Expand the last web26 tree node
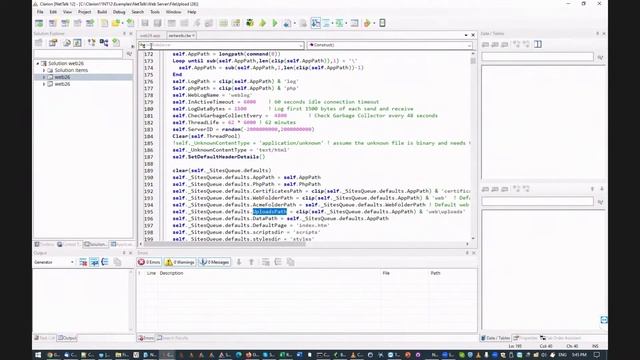Image resolution: width=640 pixels, height=360 pixels. click(x=44, y=84)
